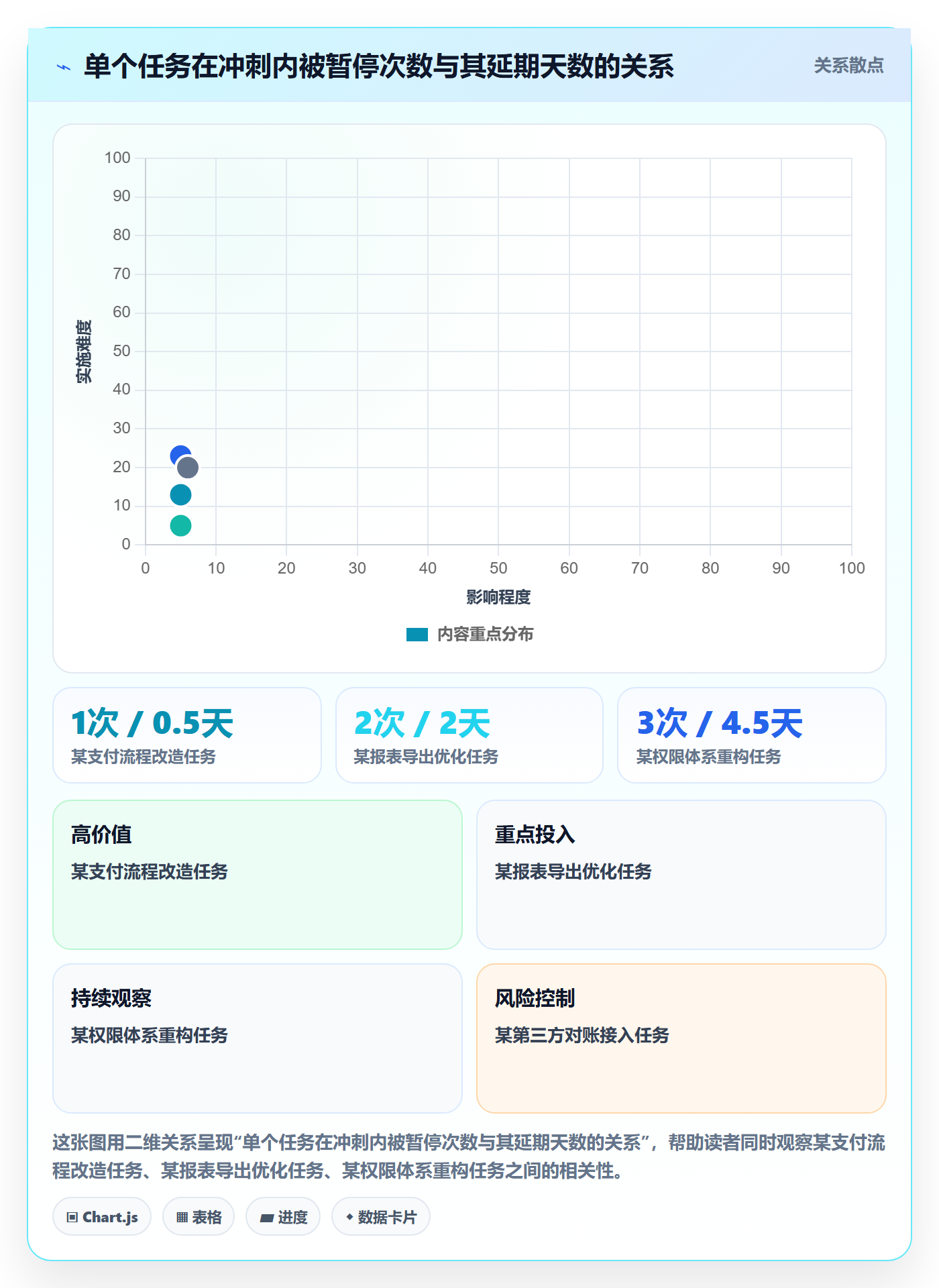This screenshot has height=1288, width=939.
Task: Select the 重点投入 quadrant heading
Action: pos(535,835)
